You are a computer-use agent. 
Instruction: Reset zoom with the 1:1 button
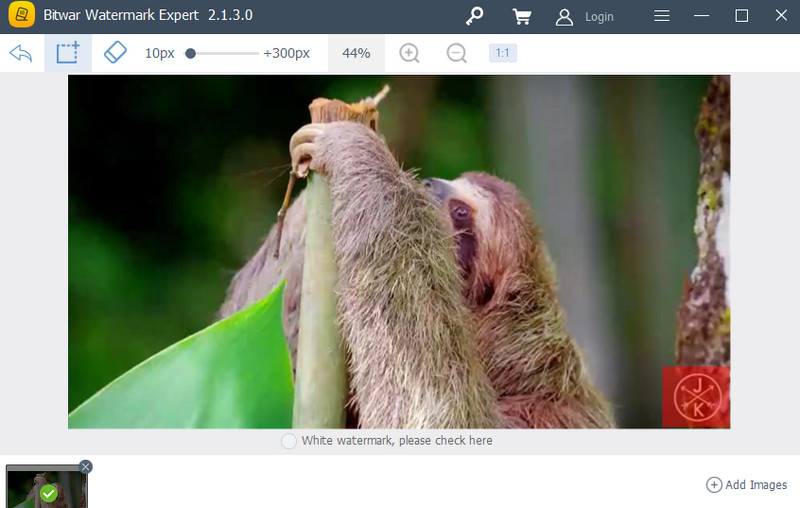tap(502, 53)
